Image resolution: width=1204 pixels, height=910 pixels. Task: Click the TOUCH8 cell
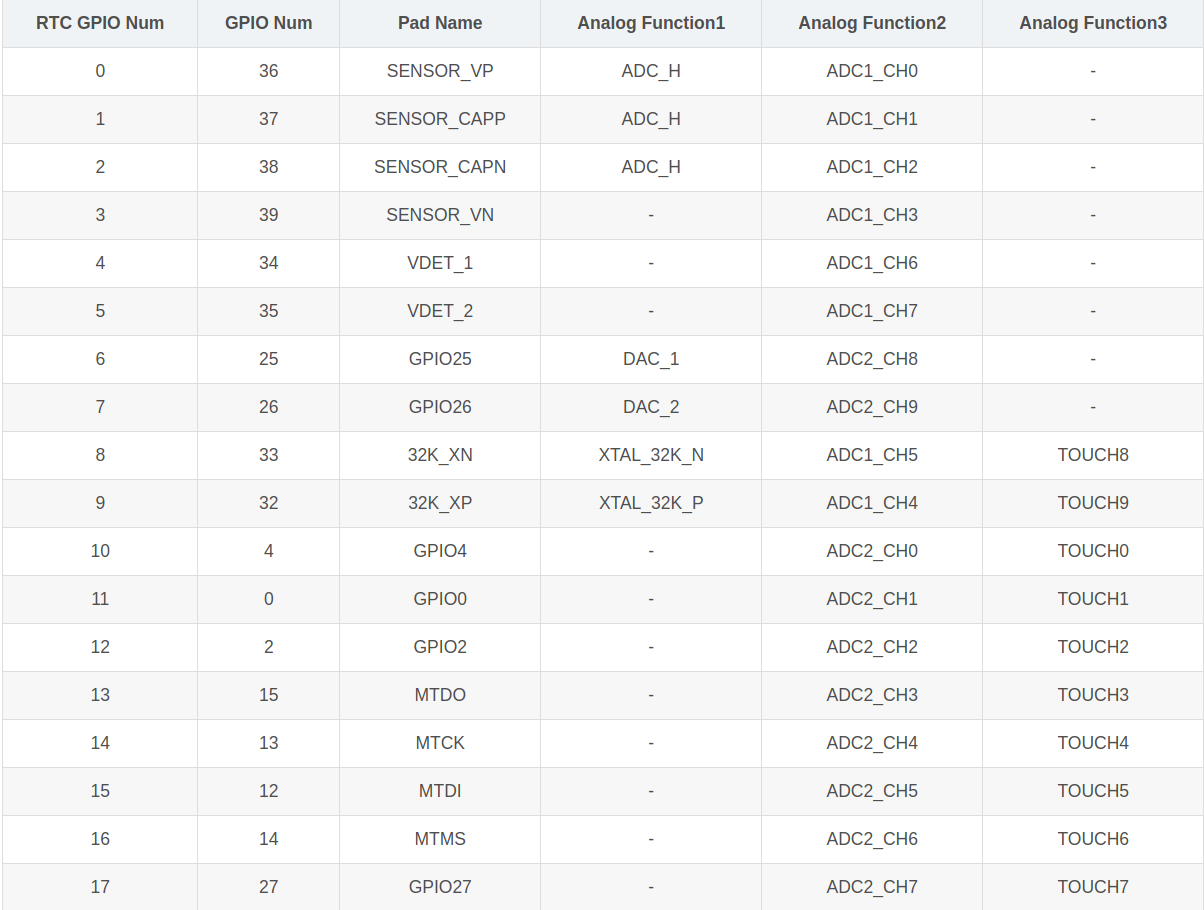[1093, 455]
